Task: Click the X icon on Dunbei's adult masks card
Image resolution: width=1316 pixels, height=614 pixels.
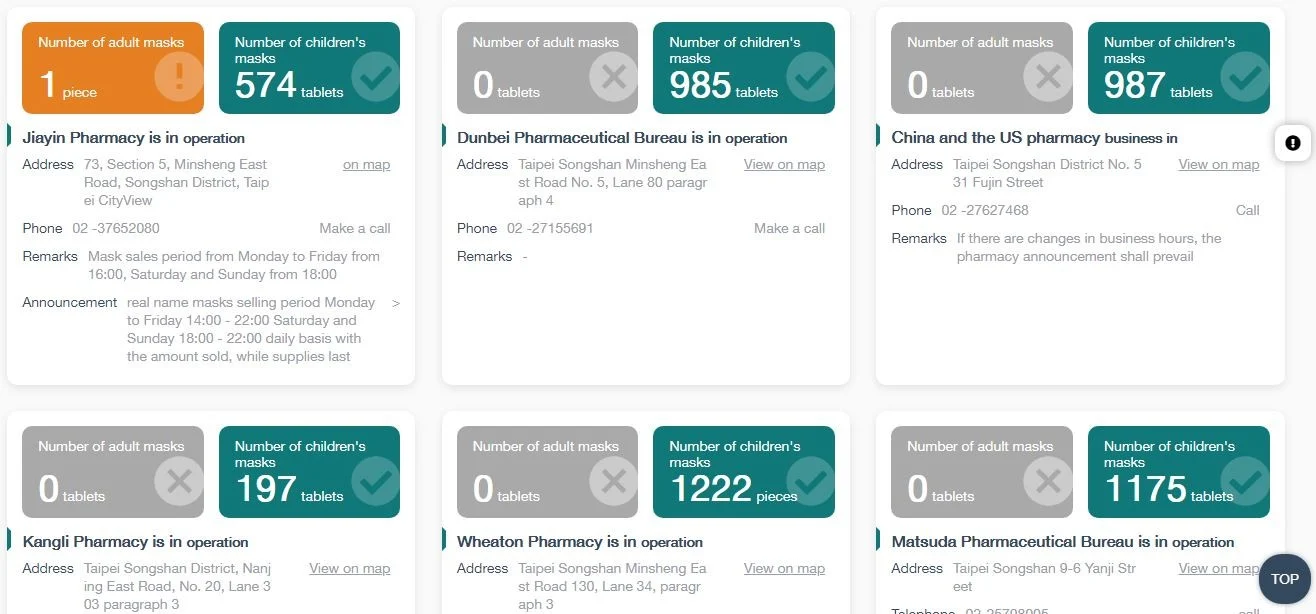Action: coord(614,77)
